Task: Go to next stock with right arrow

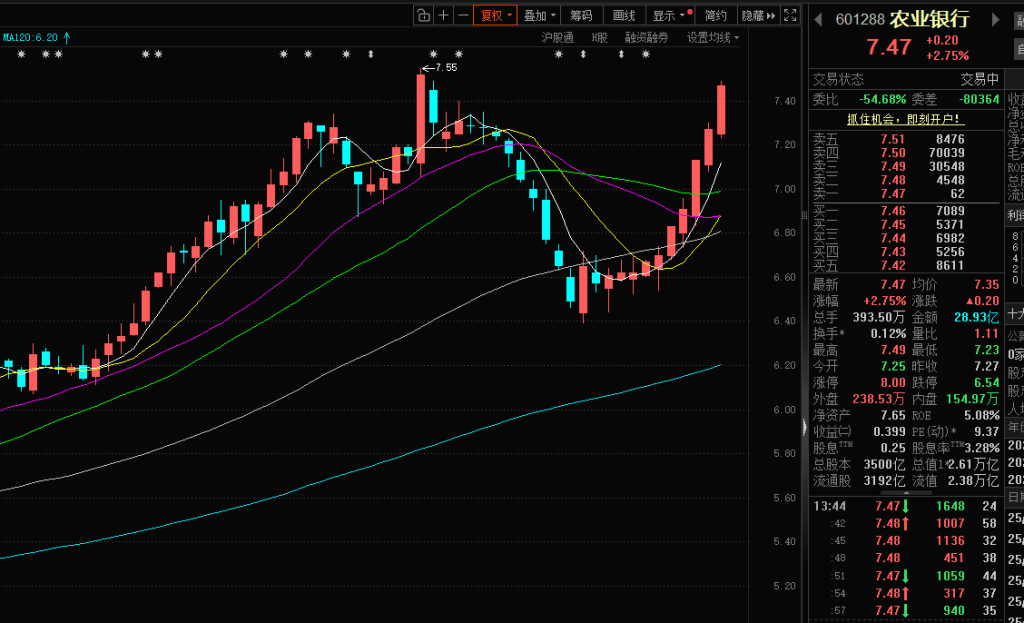Action: point(995,19)
